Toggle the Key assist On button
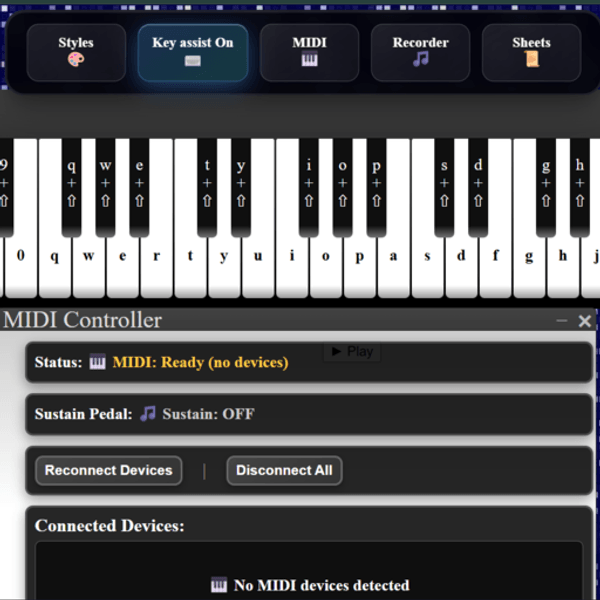 [x=193, y=52]
